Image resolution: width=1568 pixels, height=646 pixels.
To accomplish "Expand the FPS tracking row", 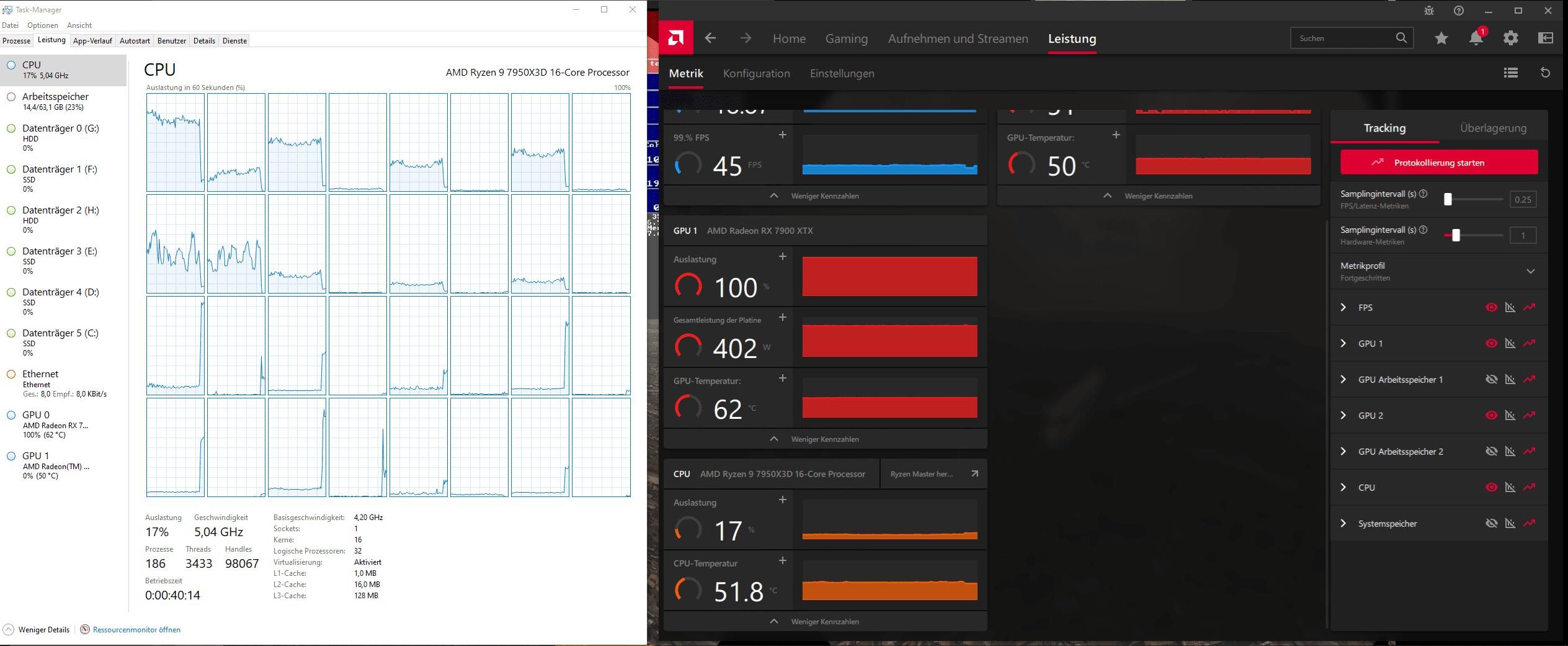I will coord(1343,307).
